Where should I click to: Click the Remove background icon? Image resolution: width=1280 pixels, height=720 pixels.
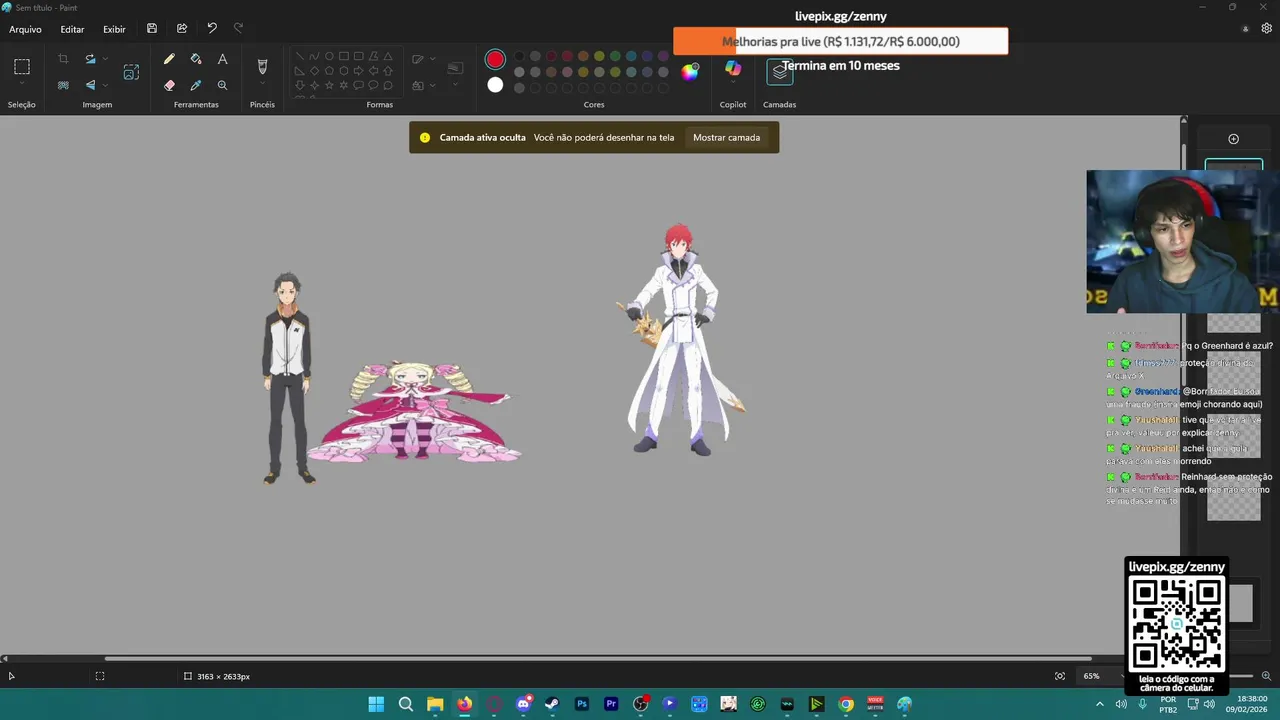coord(63,85)
